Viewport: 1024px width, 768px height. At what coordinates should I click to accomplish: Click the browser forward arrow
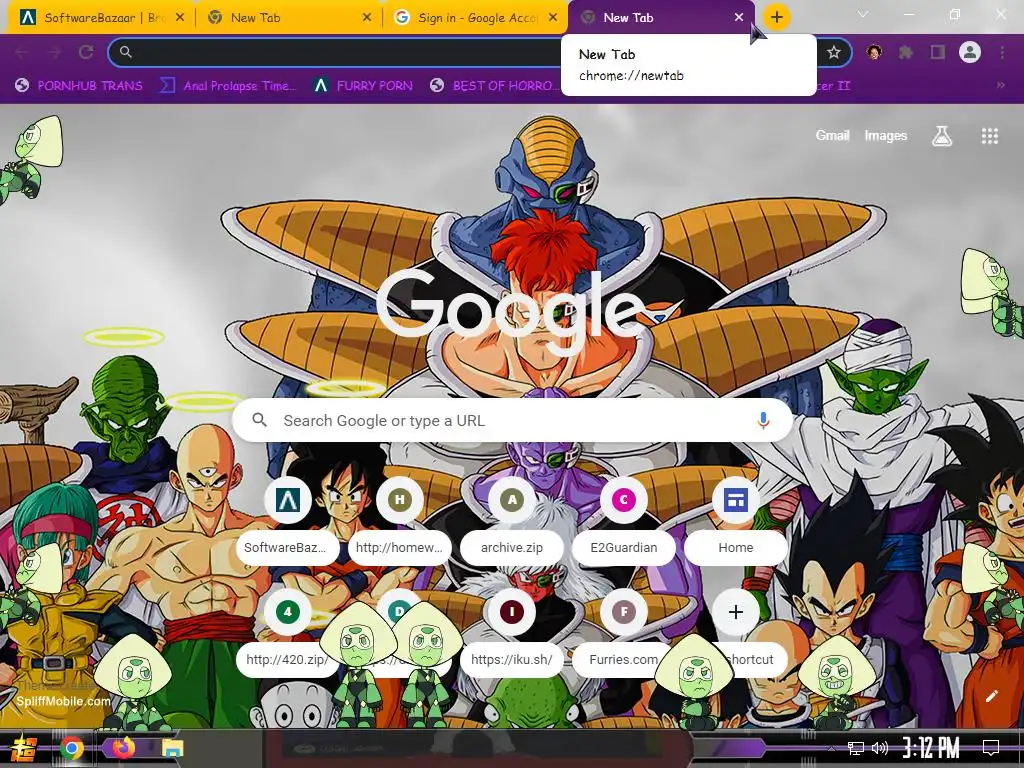coord(54,52)
